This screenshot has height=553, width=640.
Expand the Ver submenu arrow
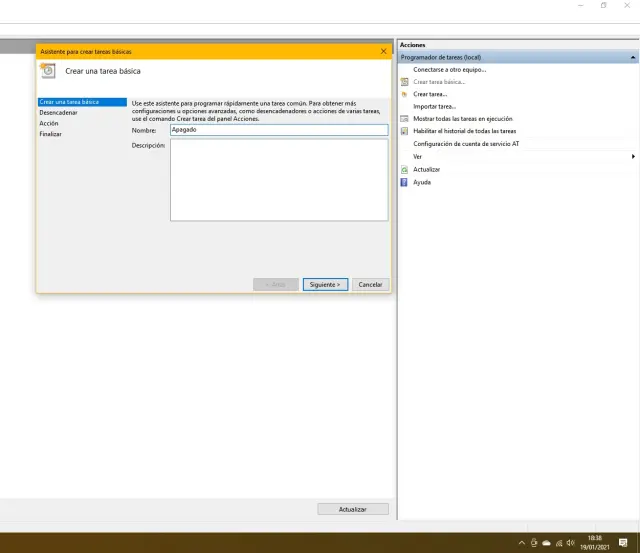click(x=633, y=157)
